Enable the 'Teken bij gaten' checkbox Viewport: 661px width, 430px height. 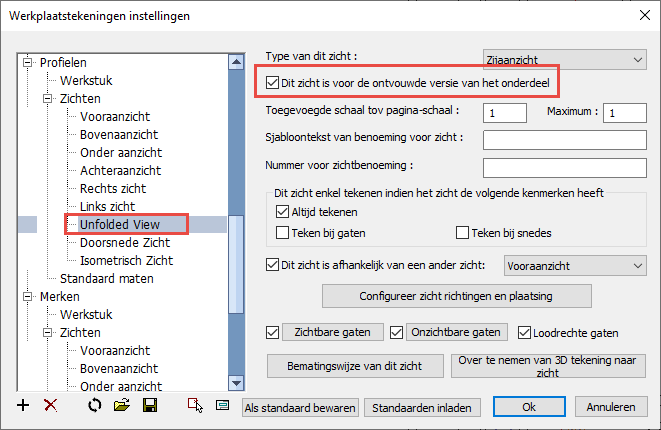click(282, 233)
